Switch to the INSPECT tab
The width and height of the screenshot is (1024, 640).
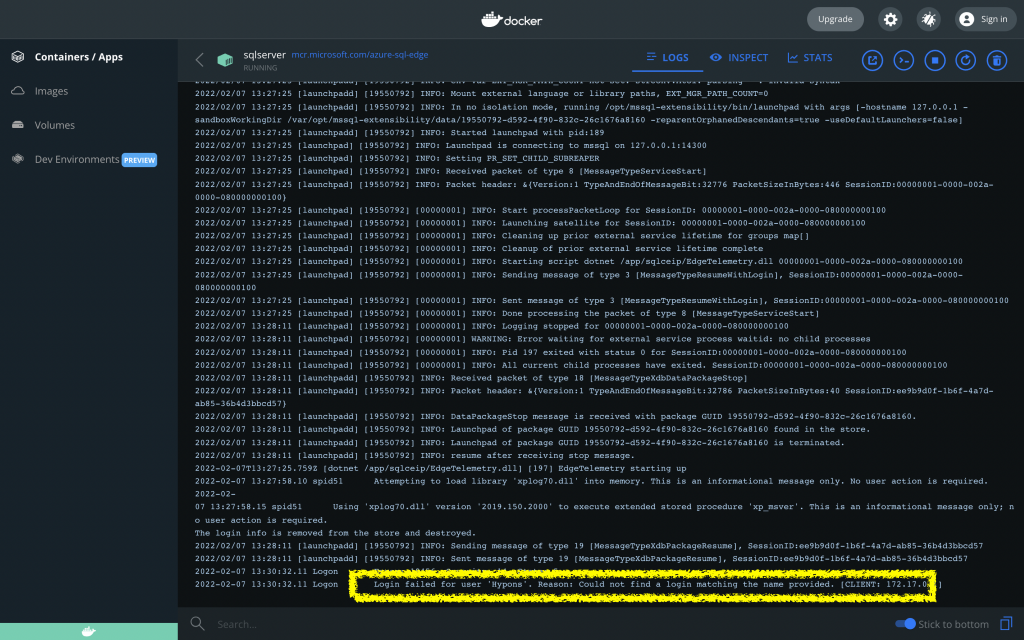click(x=739, y=57)
